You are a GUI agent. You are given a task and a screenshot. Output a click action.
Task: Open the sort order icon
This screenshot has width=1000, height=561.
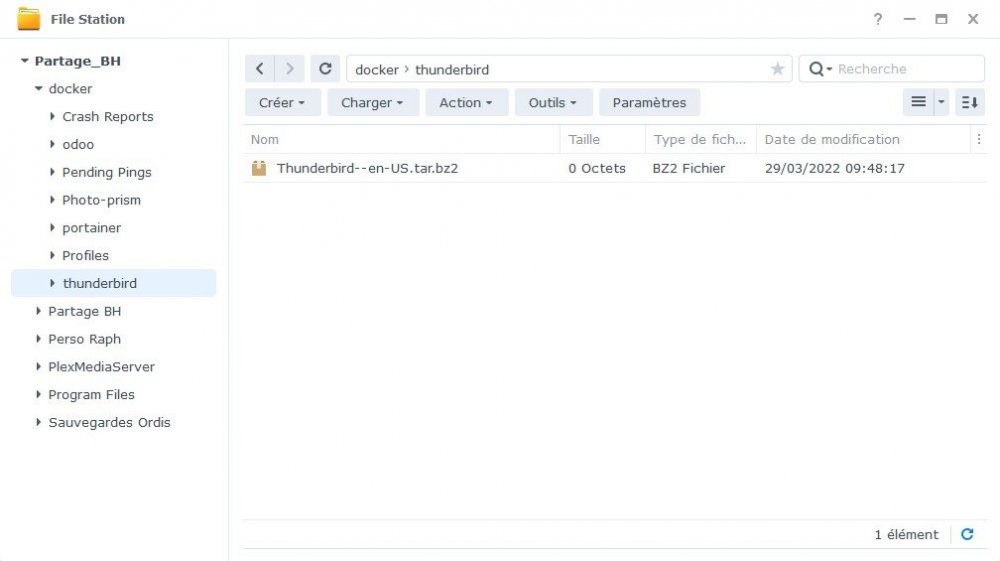pos(970,102)
